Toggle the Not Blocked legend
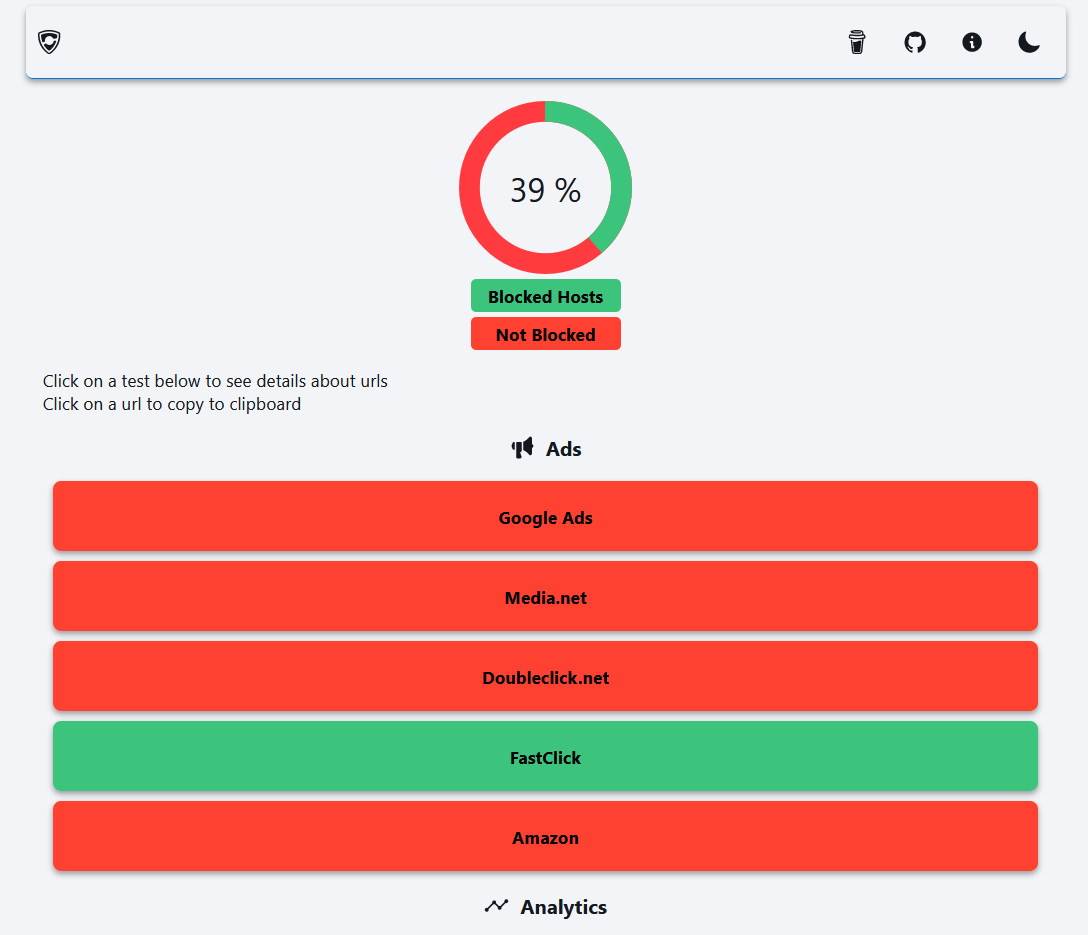The height and width of the screenshot is (935, 1088). [x=545, y=335]
